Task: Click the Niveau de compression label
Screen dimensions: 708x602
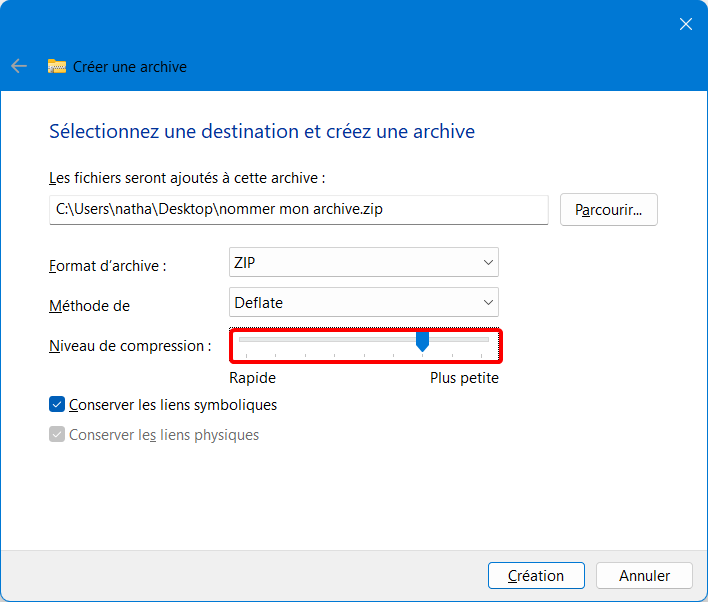Action: pos(130,346)
